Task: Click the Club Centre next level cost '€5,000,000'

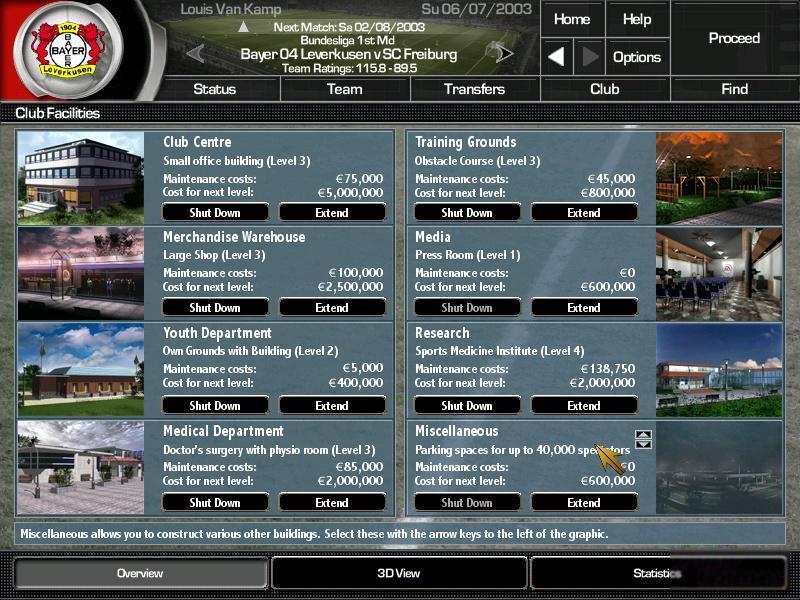Action: coord(350,193)
